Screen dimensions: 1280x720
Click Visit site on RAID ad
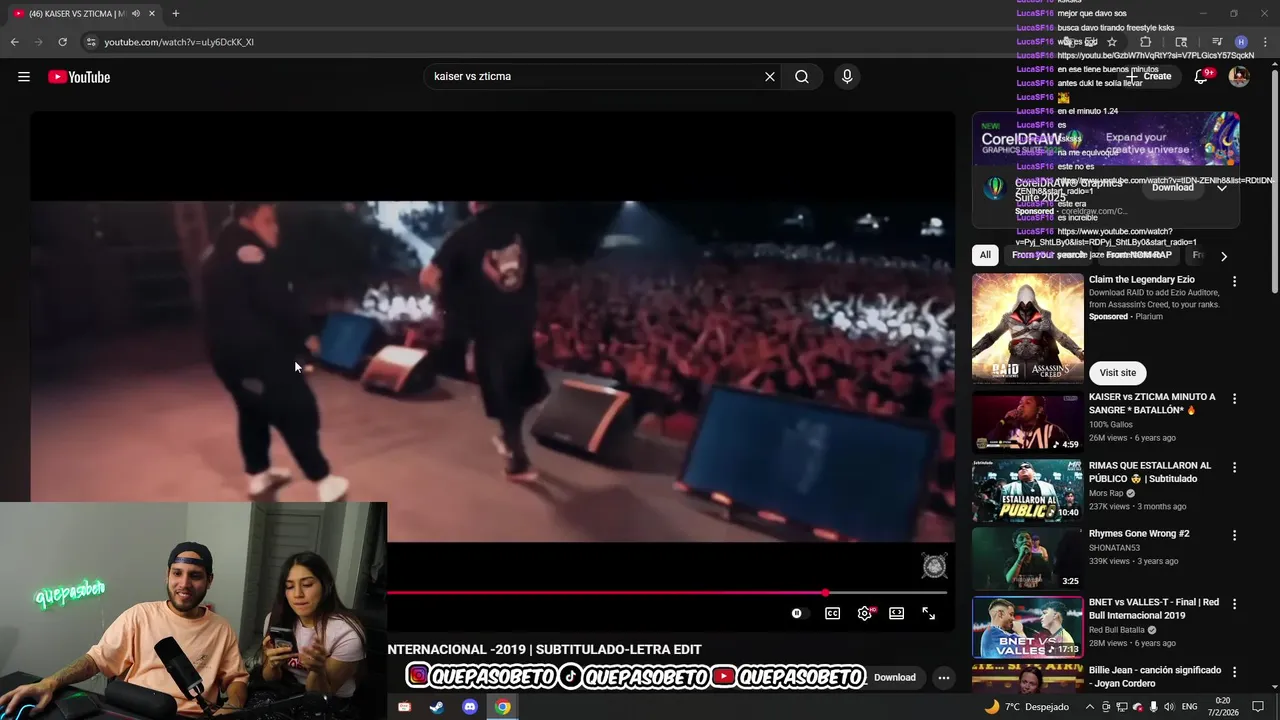click(1117, 373)
